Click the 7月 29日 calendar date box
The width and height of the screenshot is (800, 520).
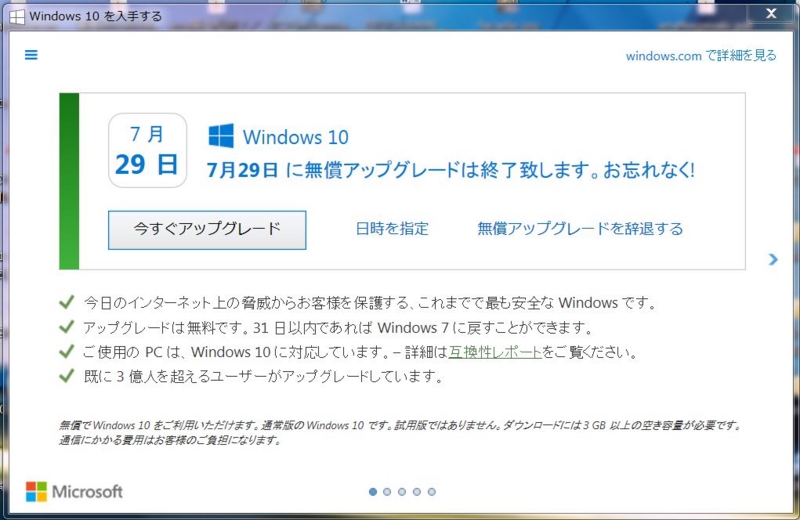(147, 150)
